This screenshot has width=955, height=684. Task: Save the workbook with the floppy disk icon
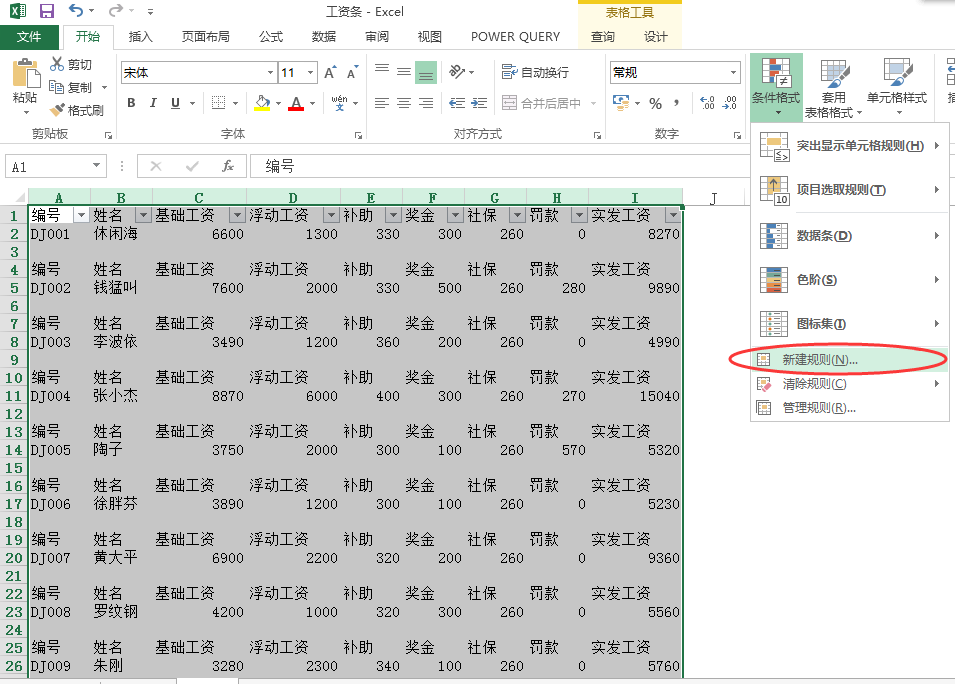47,11
